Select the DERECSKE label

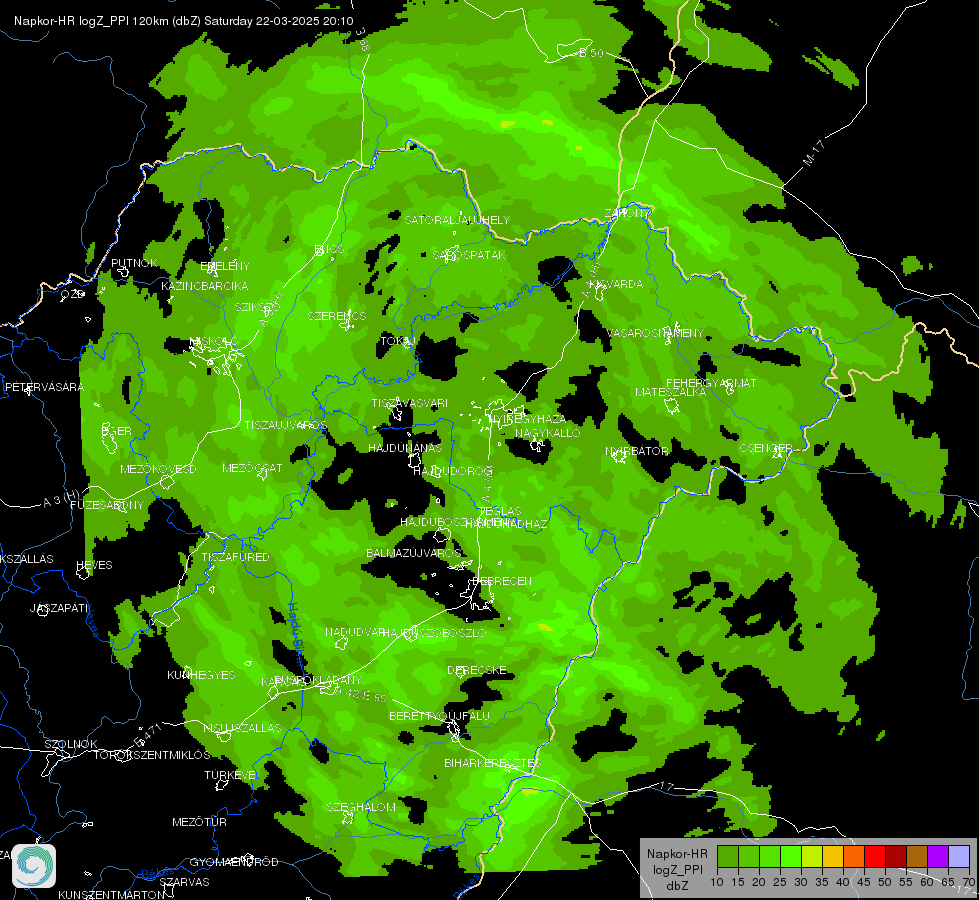[477, 670]
